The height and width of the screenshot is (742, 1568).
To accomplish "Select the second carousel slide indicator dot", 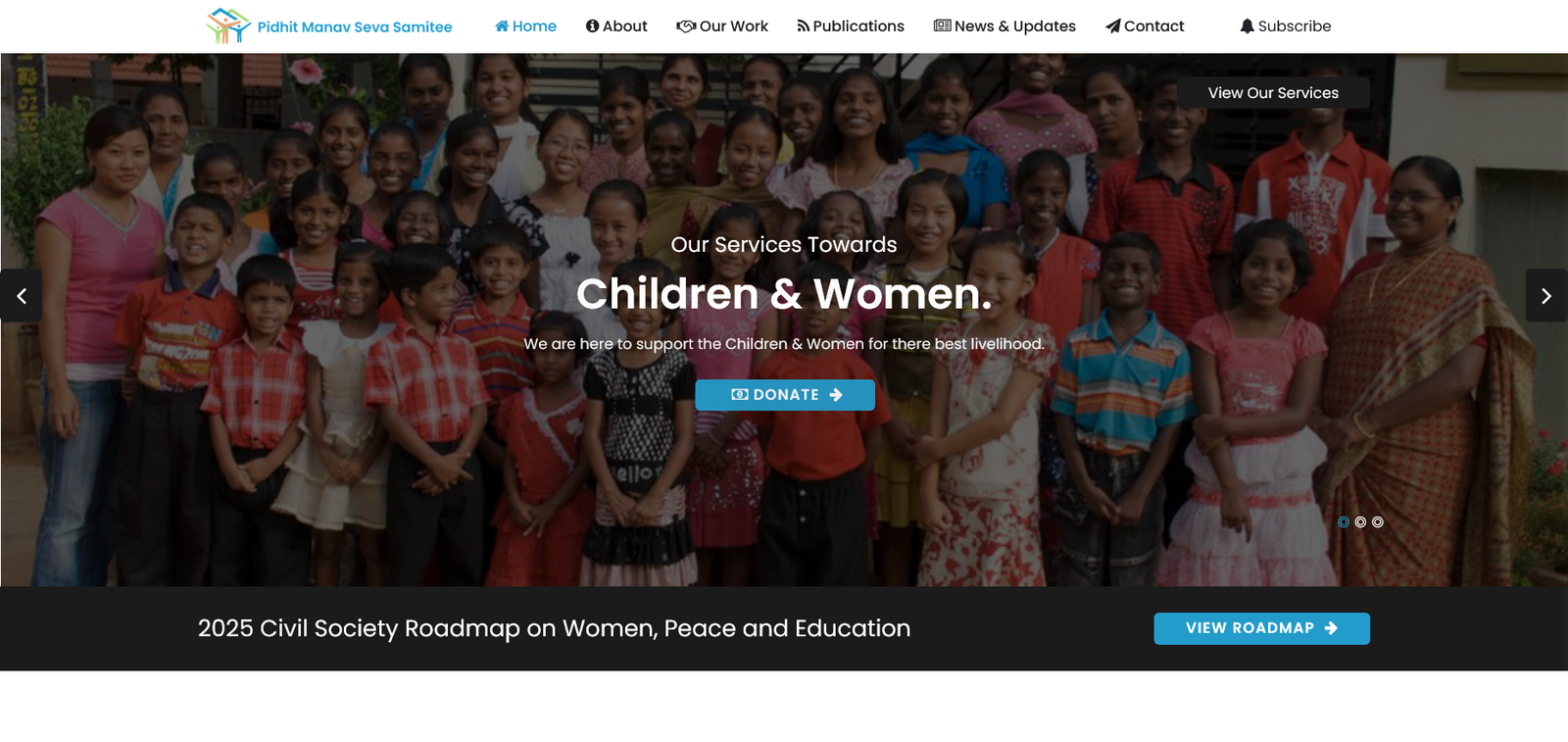I will click(1360, 522).
